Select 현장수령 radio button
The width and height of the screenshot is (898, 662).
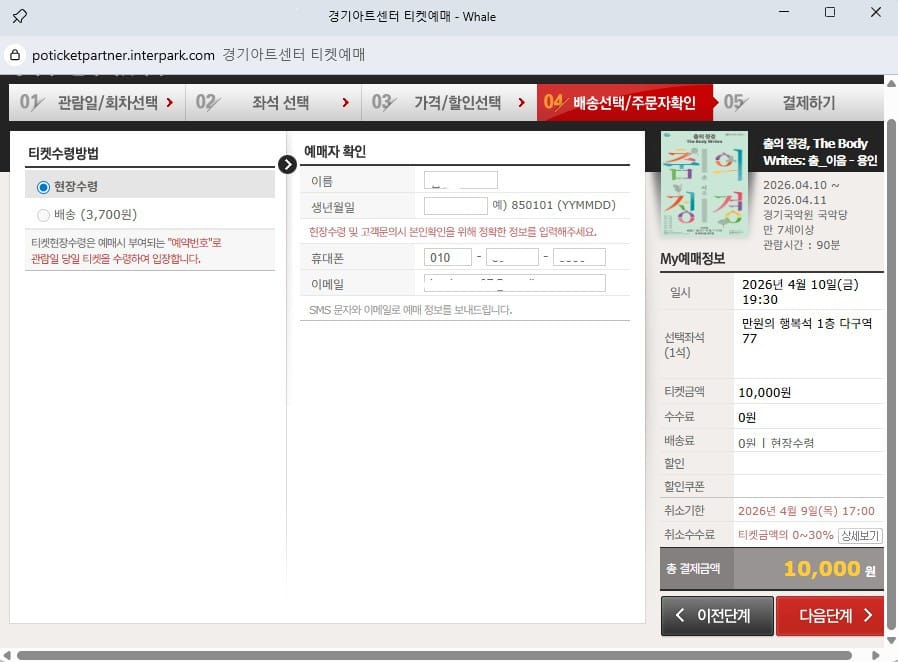(x=43, y=187)
